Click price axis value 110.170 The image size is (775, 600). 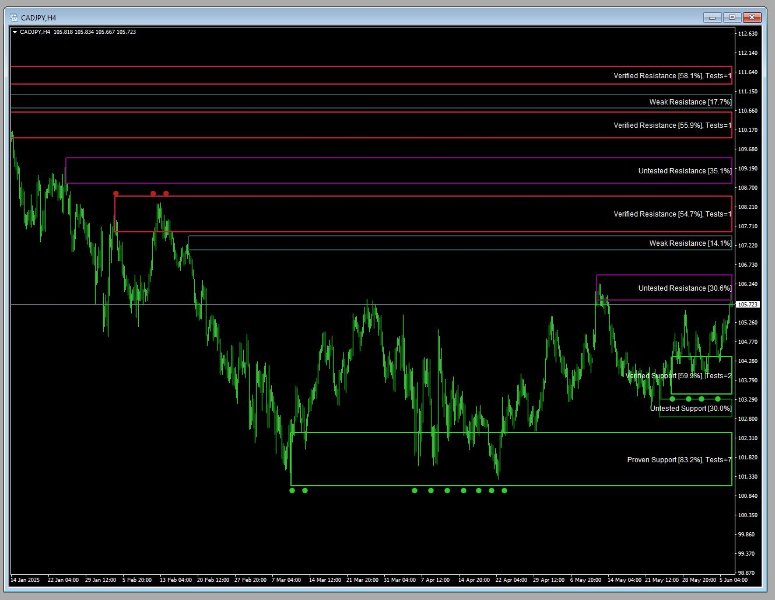point(747,130)
